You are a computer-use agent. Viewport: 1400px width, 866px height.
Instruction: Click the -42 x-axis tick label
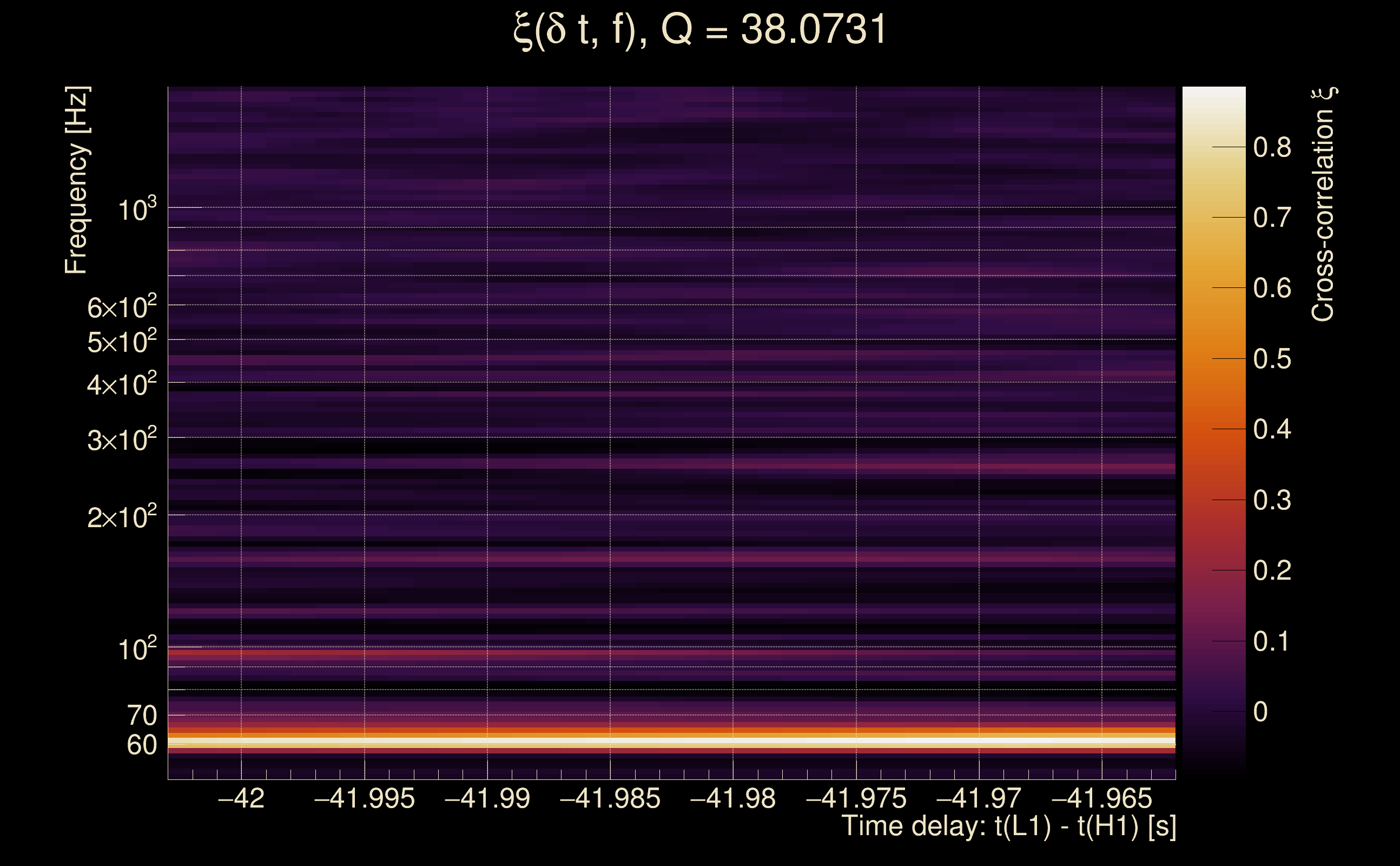tap(241, 798)
